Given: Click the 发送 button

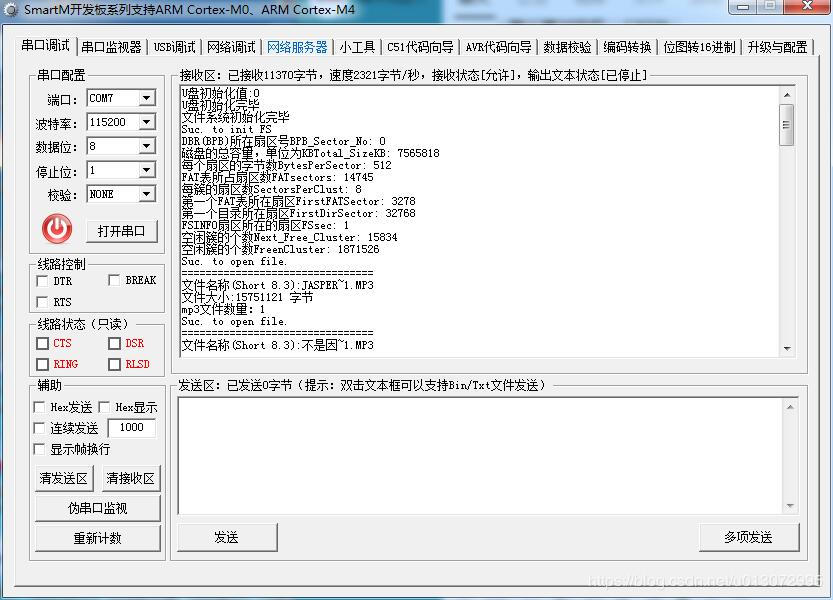Looking at the screenshot, I should click(227, 537).
